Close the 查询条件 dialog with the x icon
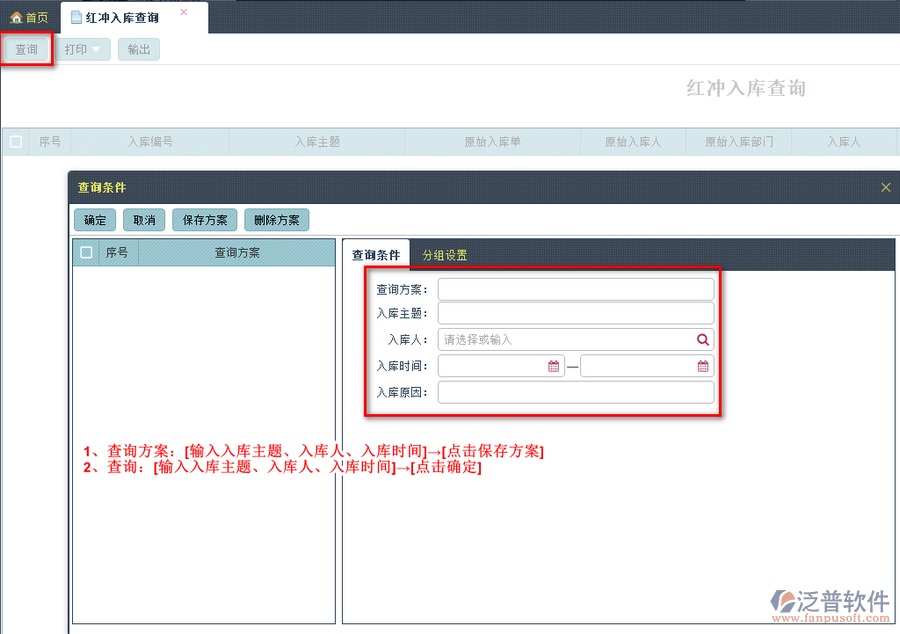 click(x=885, y=187)
